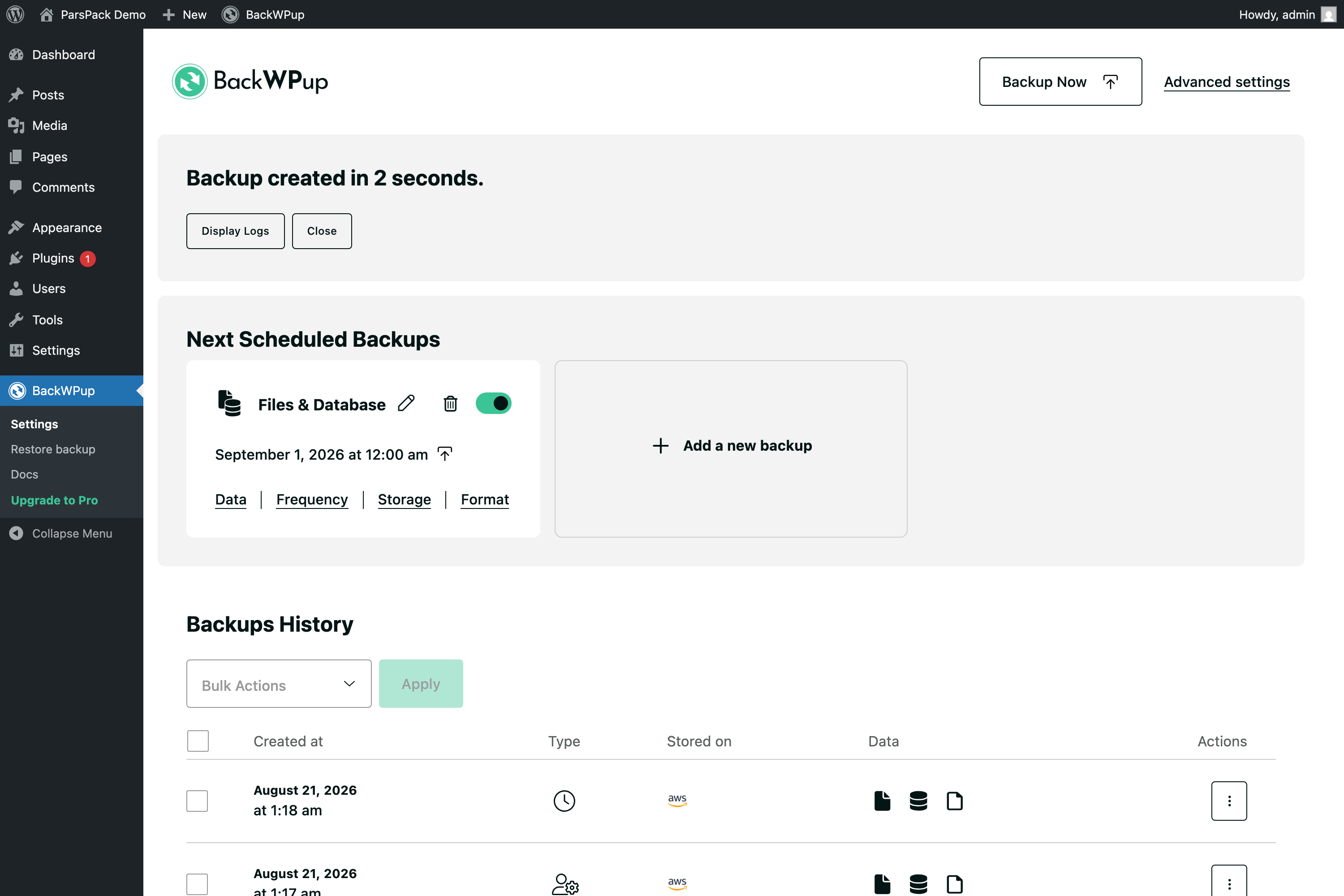Click the user-gear type icon for 1:17 am backup

coord(565,884)
